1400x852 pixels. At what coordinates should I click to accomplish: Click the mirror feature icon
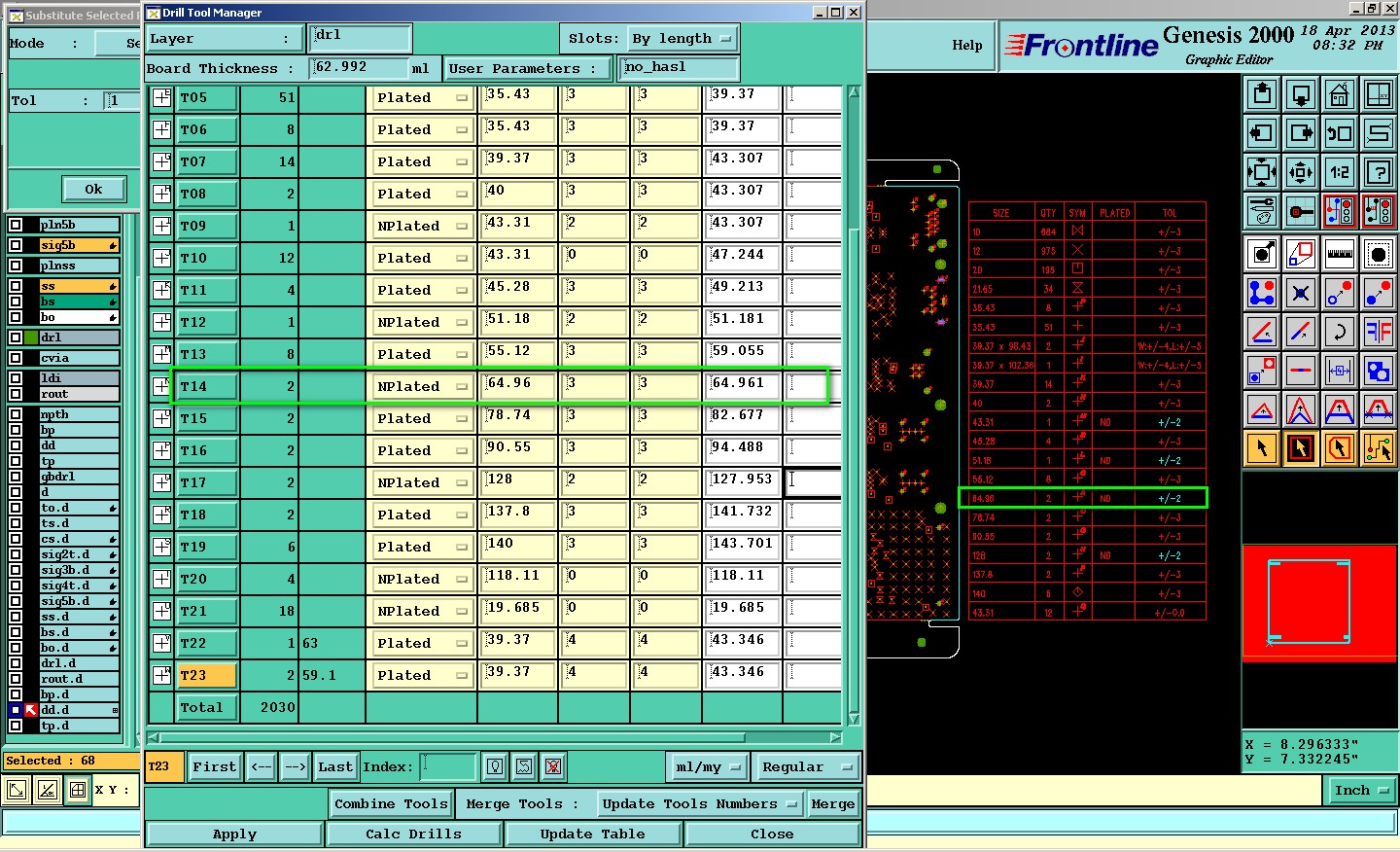pyautogui.click(x=1379, y=332)
